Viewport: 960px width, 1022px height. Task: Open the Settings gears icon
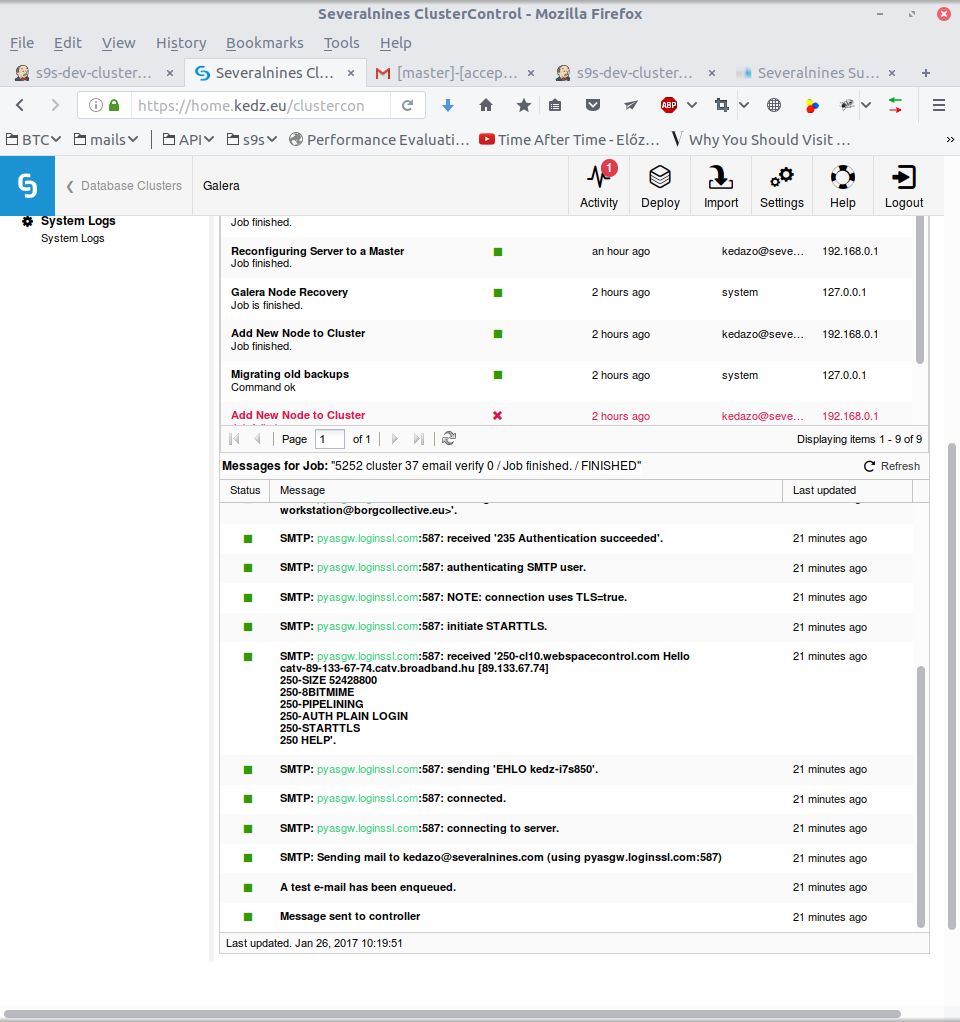coord(781,186)
